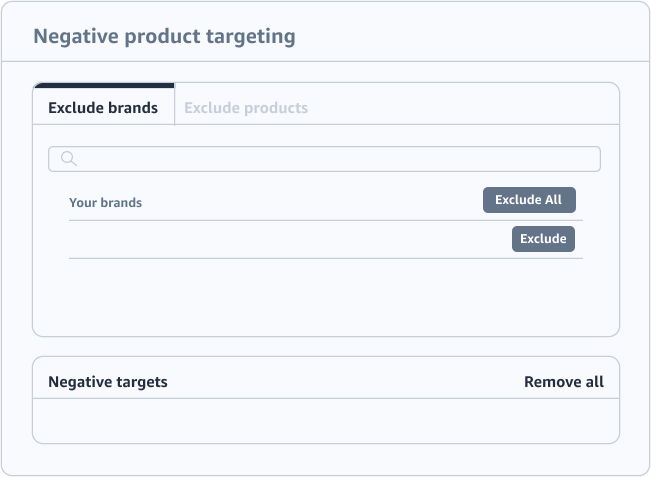Click the Exclude button in brand row
651x477 pixels.
coord(543,239)
